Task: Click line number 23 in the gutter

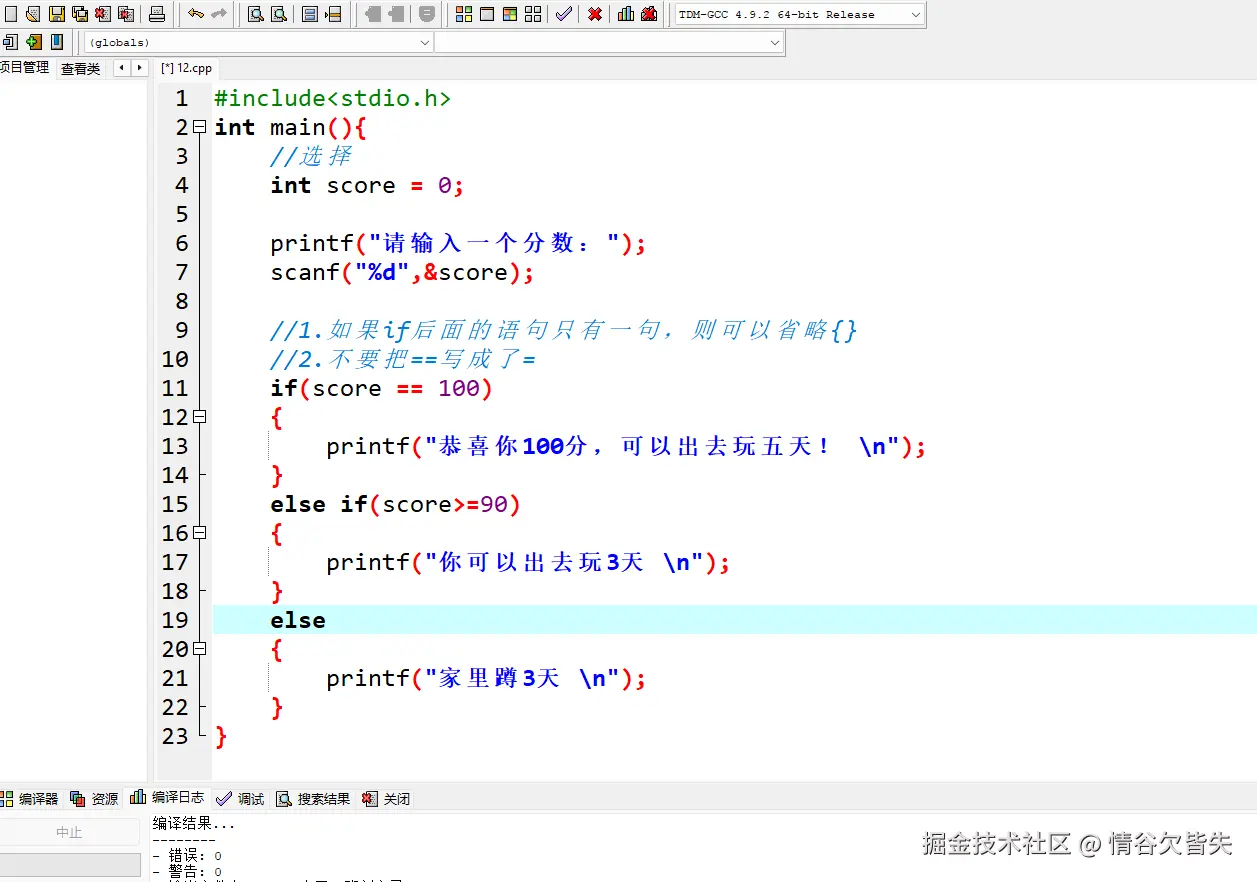Action: (x=175, y=736)
